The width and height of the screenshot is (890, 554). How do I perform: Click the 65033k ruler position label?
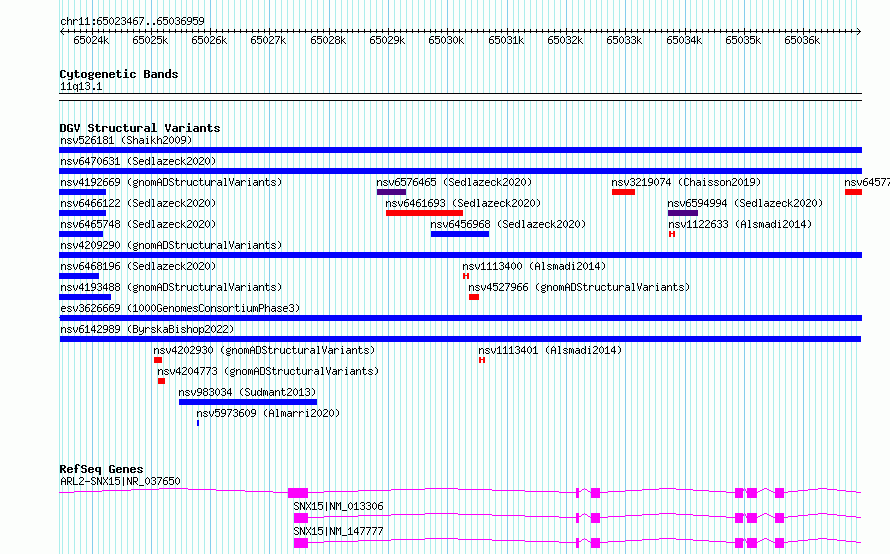[624, 40]
